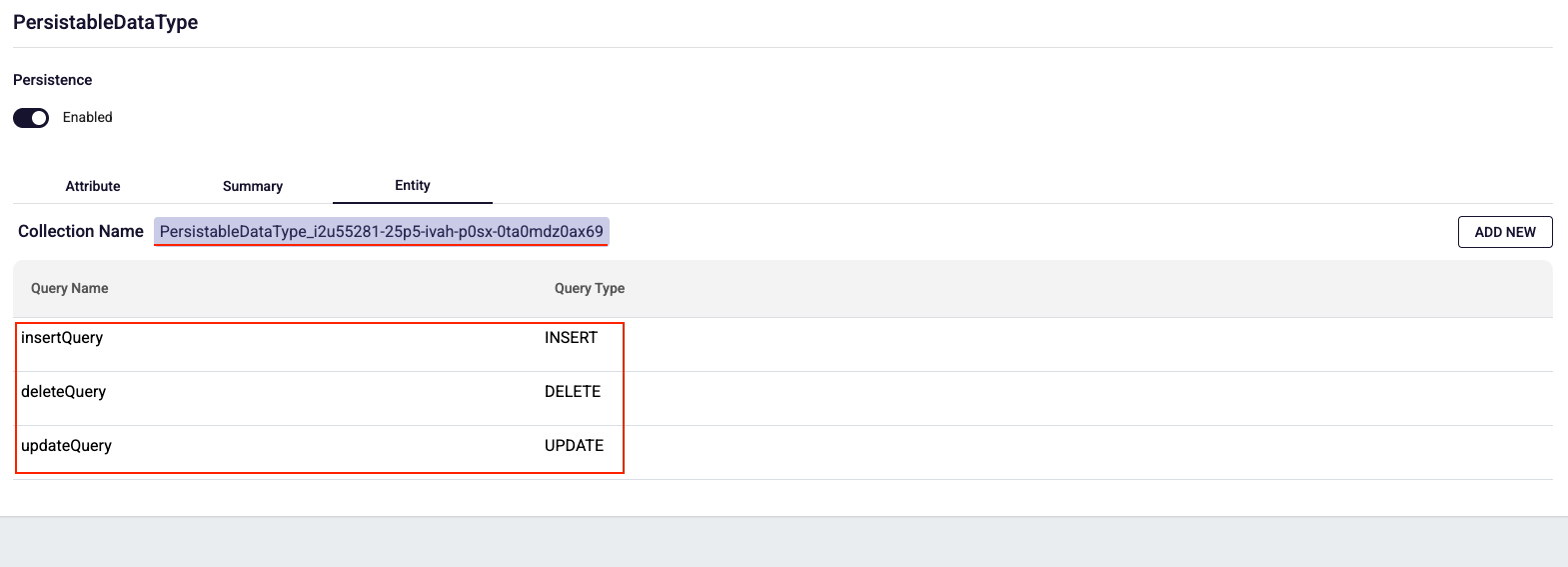The width and height of the screenshot is (1568, 567).
Task: Click the UPDATE query type cell
Action: click(x=574, y=446)
